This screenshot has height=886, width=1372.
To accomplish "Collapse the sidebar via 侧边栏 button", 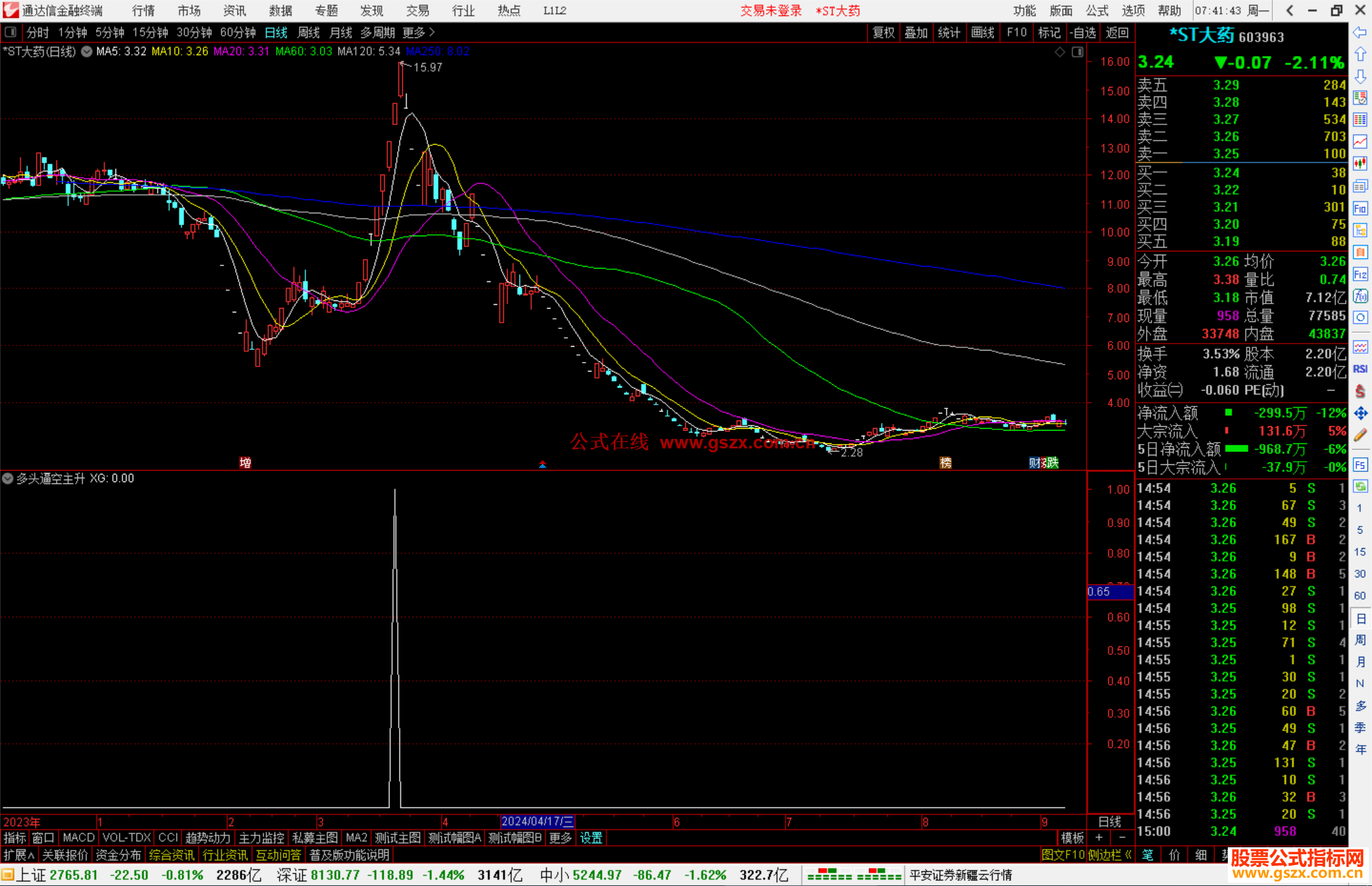I will click(x=1109, y=855).
